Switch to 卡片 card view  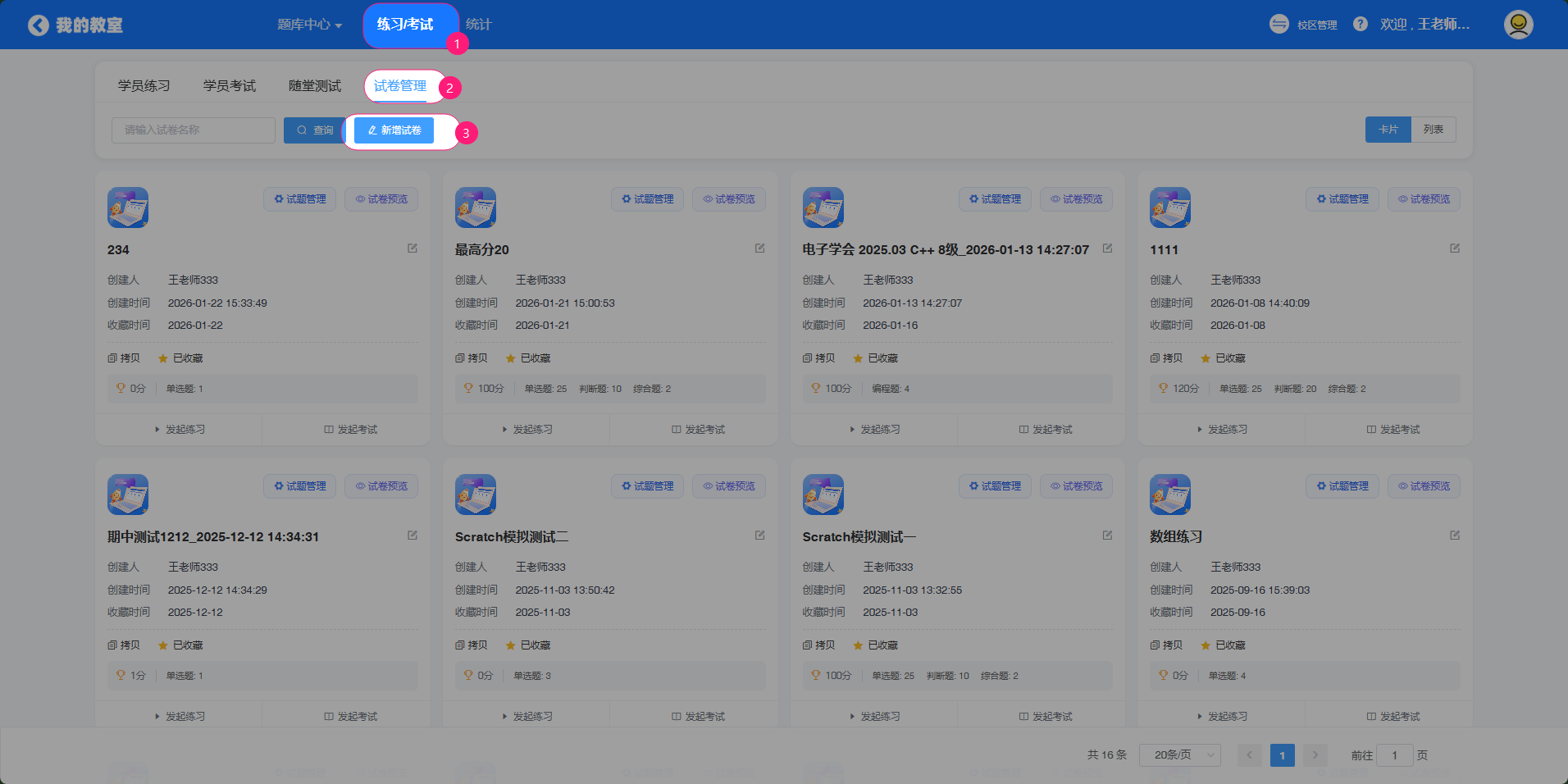pyautogui.click(x=1388, y=130)
